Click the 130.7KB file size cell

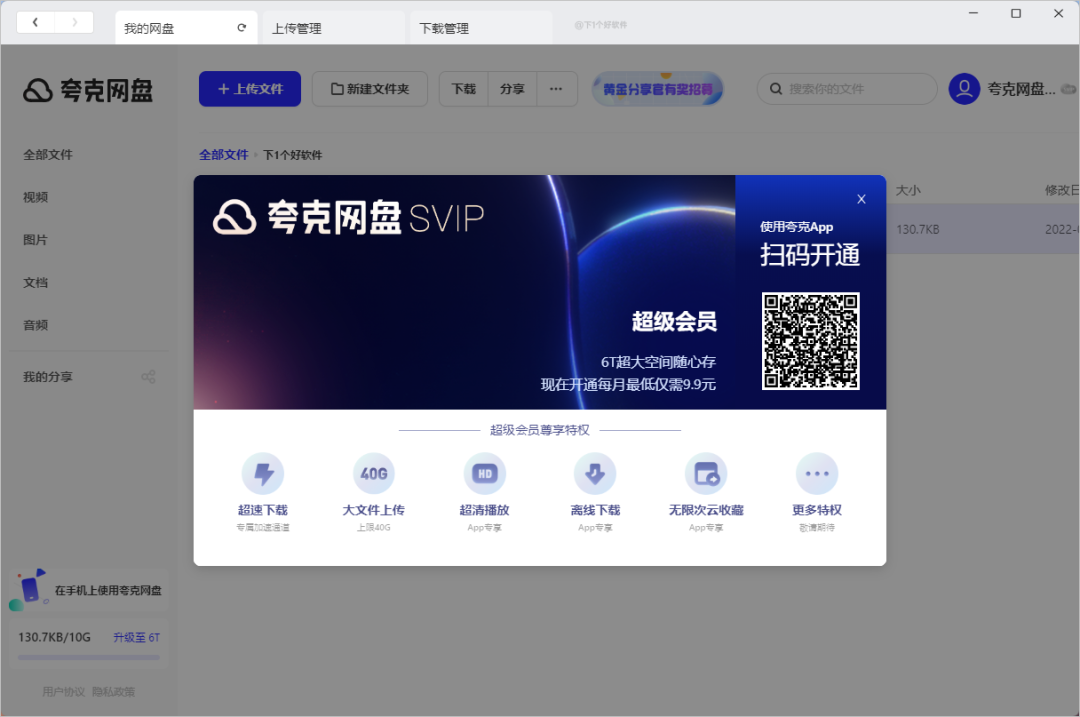click(x=917, y=229)
